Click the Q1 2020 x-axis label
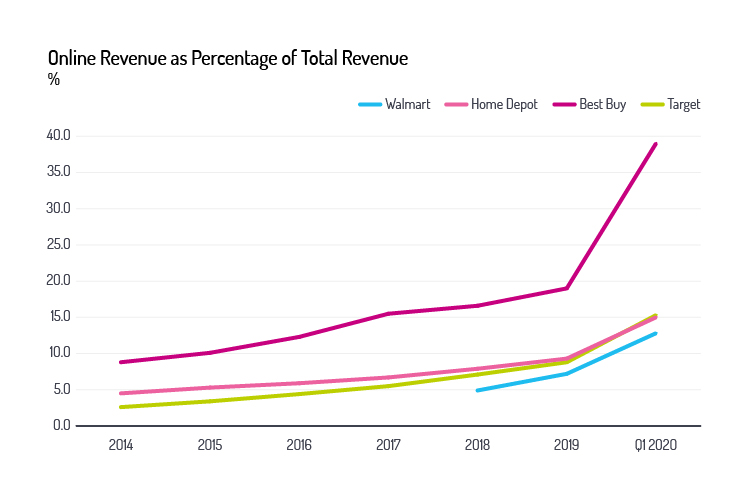 click(x=656, y=445)
